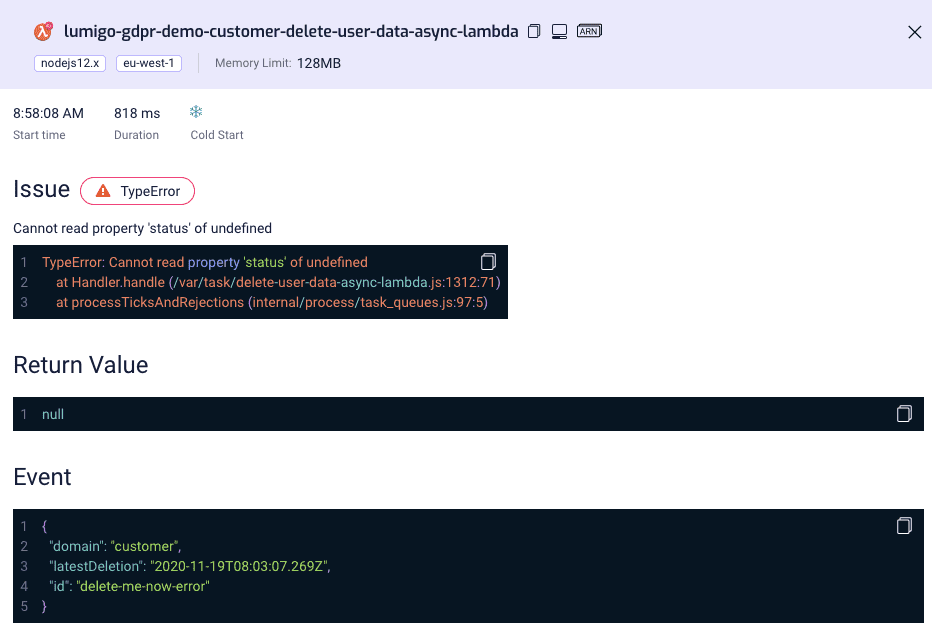Select the TypeError issue badge
Viewport: 932px width, 643px height.
[x=137, y=190]
